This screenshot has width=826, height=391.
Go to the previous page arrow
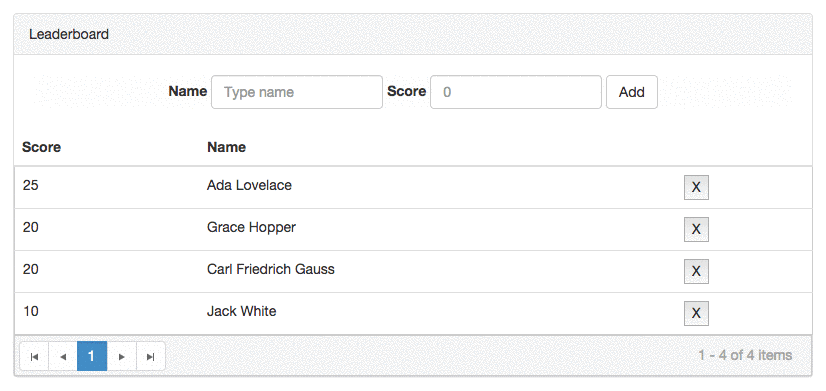coord(63,356)
